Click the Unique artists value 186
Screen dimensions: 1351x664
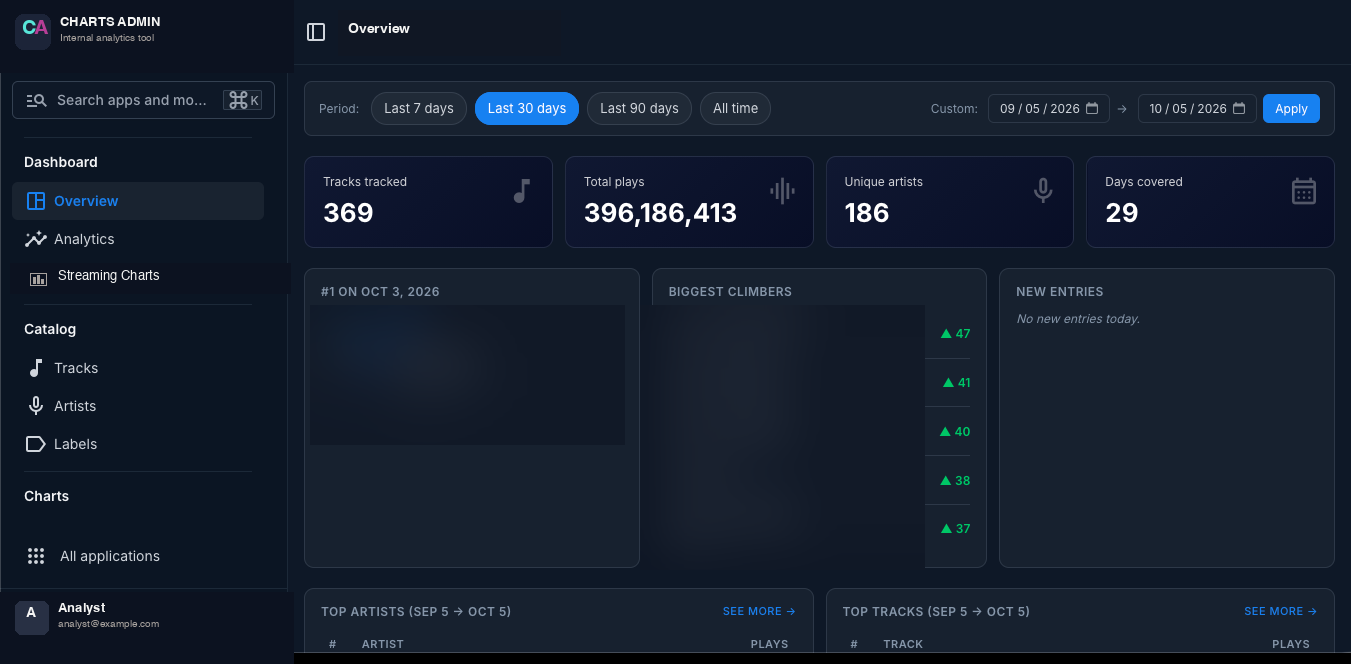867,213
